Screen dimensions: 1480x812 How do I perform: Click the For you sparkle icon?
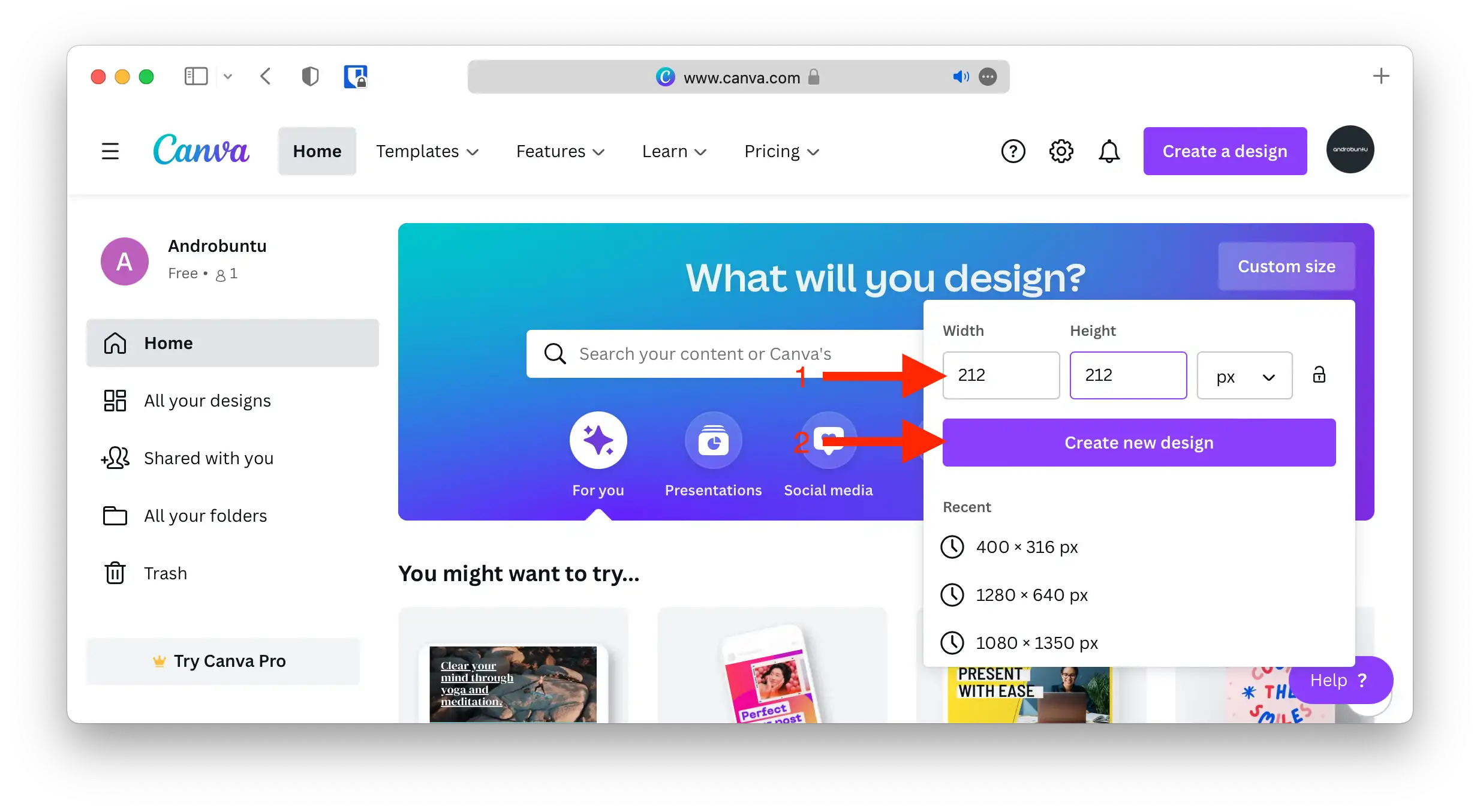click(x=598, y=440)
